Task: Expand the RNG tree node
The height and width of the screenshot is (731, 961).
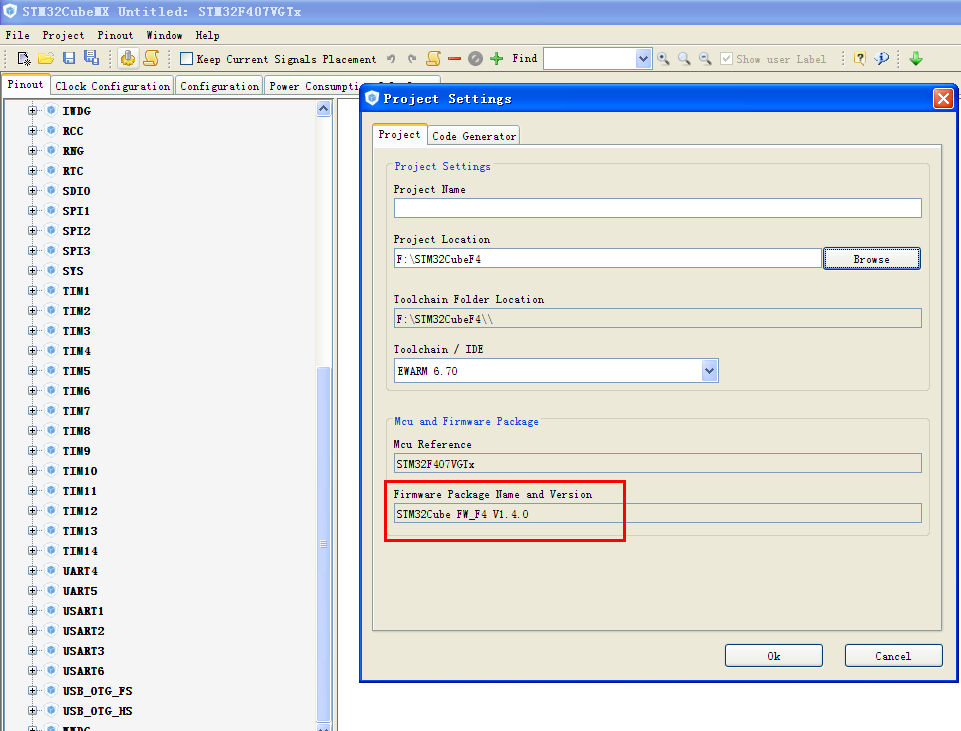Action: (32, 150)
